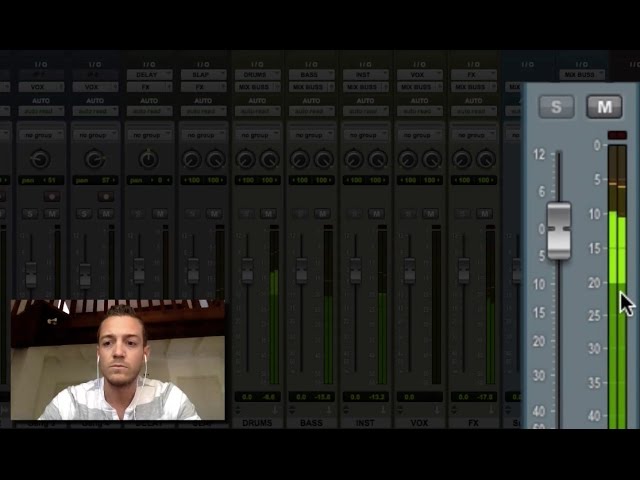The height and width of the screenshot is (480, 640).
Task: Click the left pan knob on the INST track
Action: click(x=353, y=159)
